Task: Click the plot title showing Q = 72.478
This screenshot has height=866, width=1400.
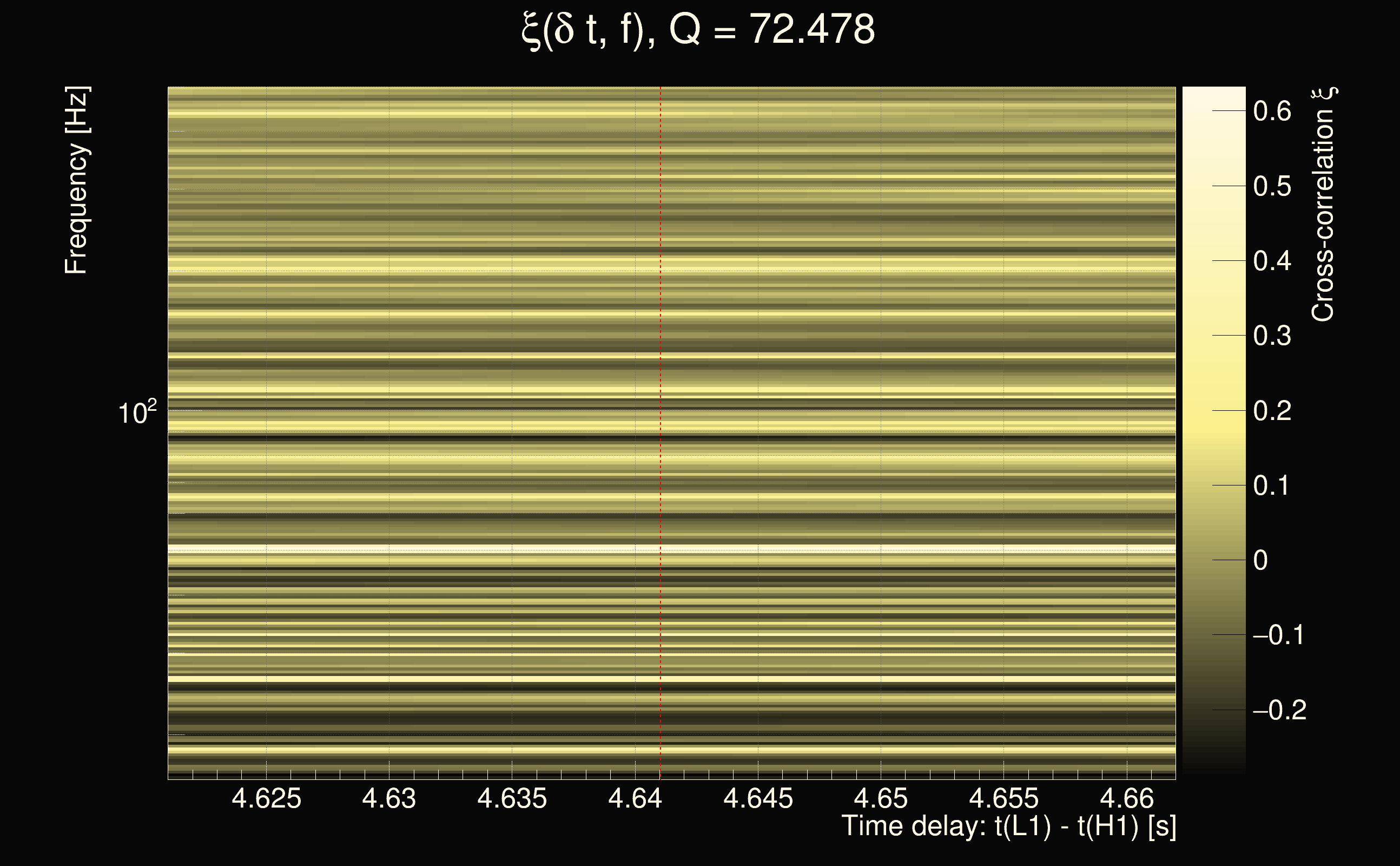Action: (x=698, y=30)
